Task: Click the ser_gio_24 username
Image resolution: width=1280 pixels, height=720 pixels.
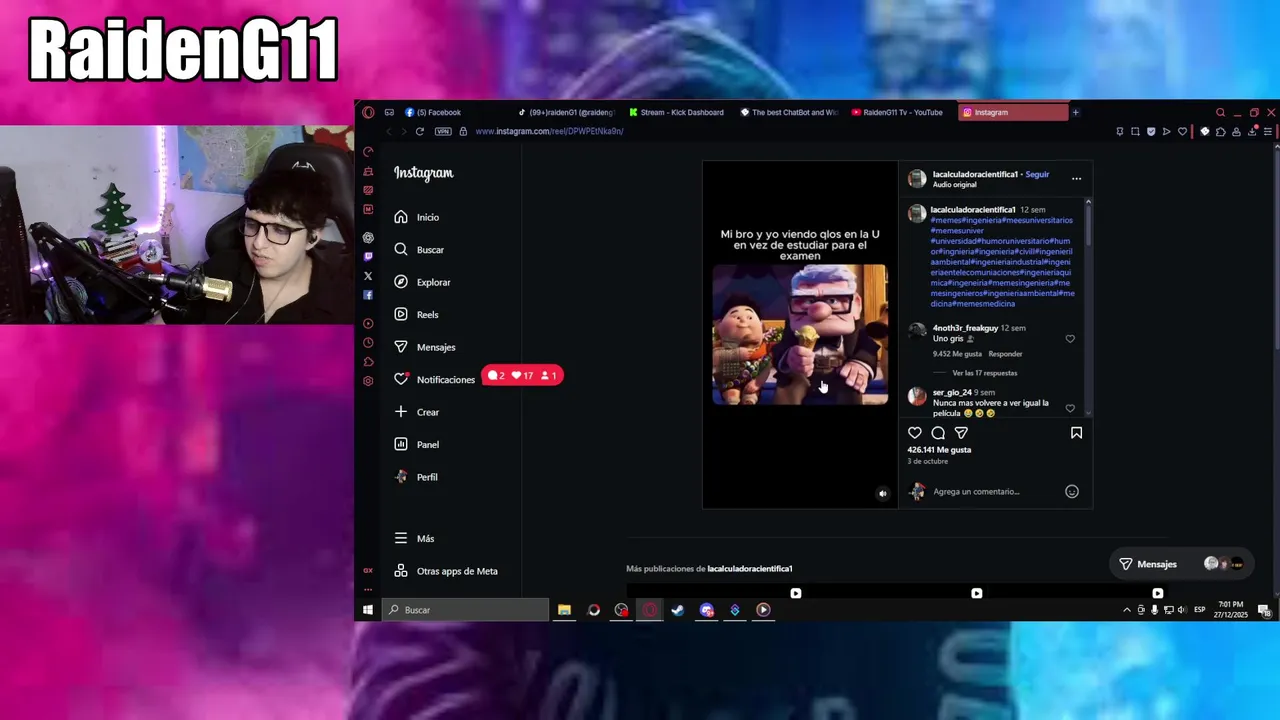Action: click(x=952, y=393)
